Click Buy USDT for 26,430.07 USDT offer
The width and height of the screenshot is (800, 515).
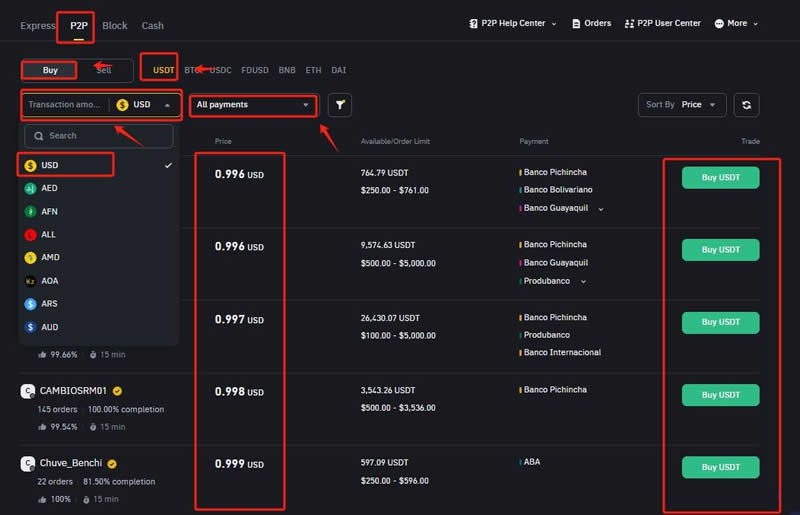coord(720,322)
